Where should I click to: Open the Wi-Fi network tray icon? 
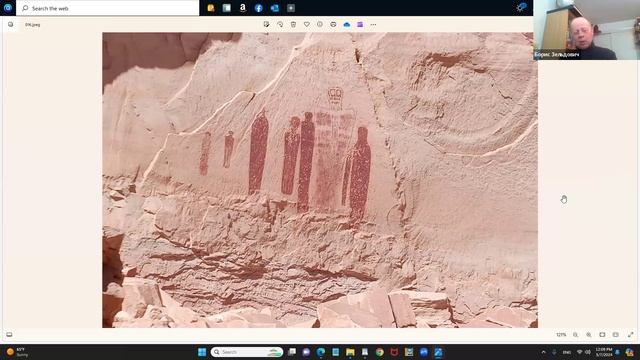(580, 352)
